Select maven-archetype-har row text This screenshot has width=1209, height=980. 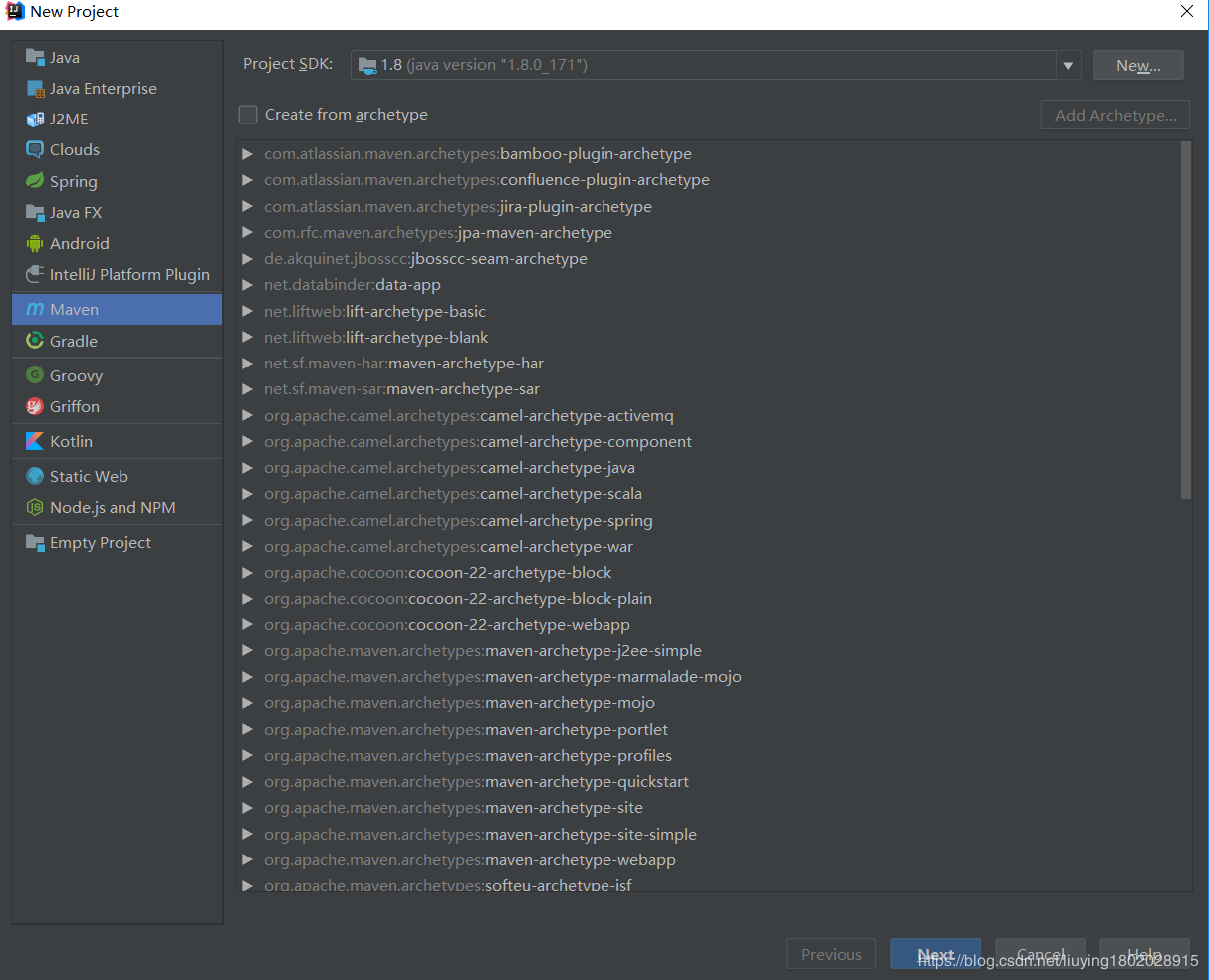click(403, 363)
